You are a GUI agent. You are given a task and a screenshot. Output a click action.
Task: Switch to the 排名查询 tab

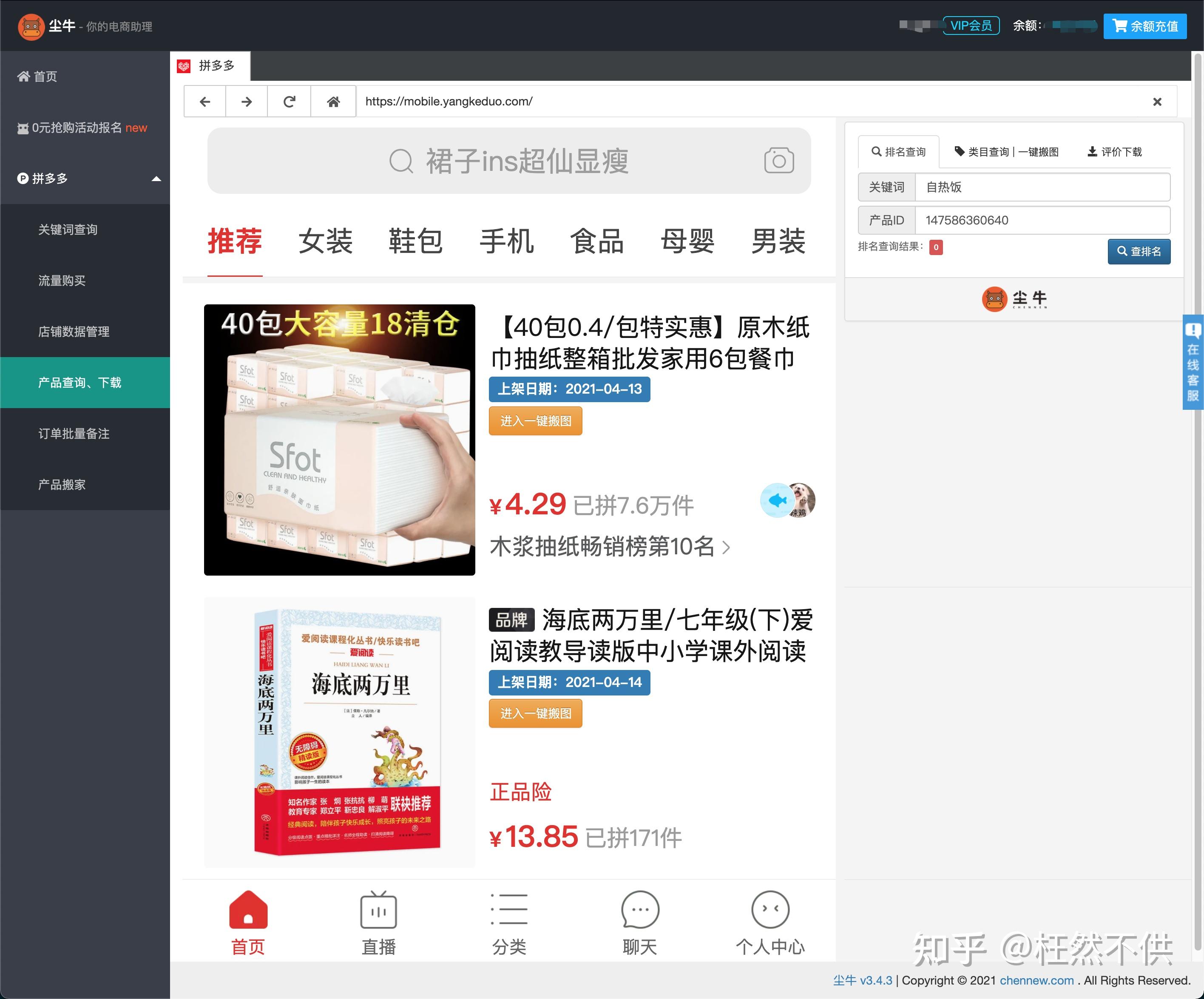pyautogui.click(x=898, y=152)
